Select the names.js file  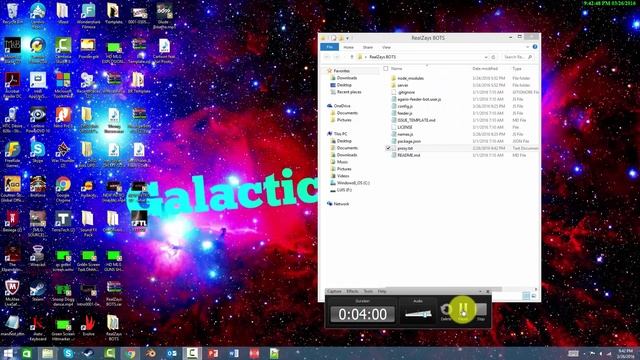click(x=405, y=134)
